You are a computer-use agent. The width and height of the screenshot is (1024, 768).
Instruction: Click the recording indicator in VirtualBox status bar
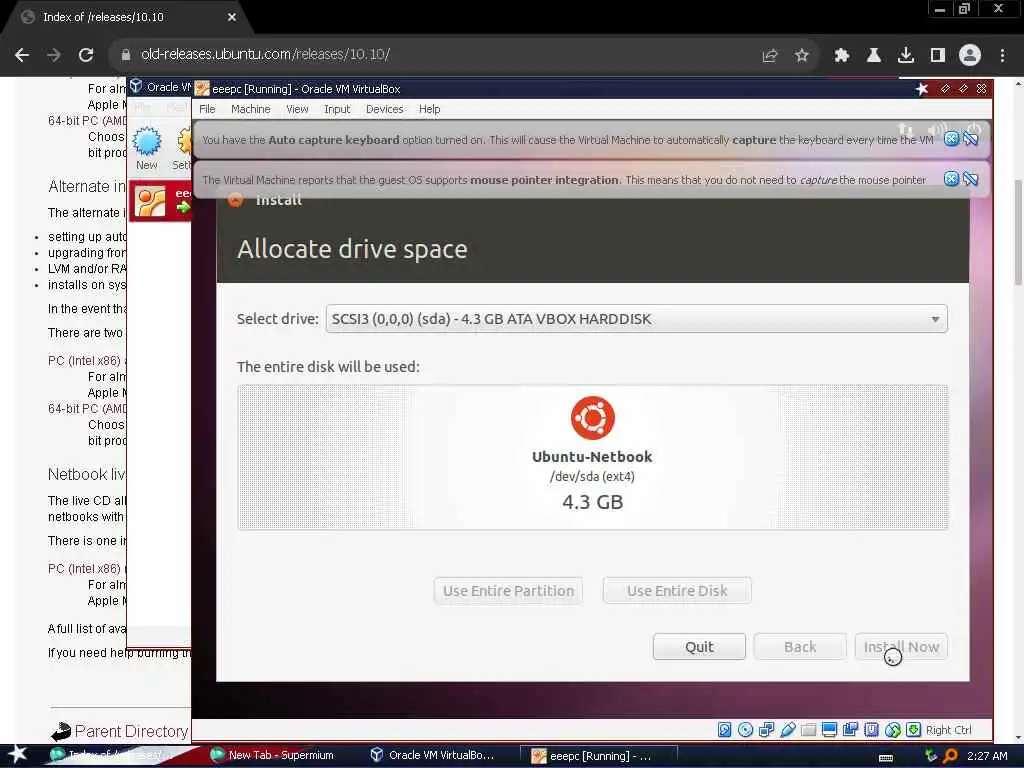click(x=850, y=729)
